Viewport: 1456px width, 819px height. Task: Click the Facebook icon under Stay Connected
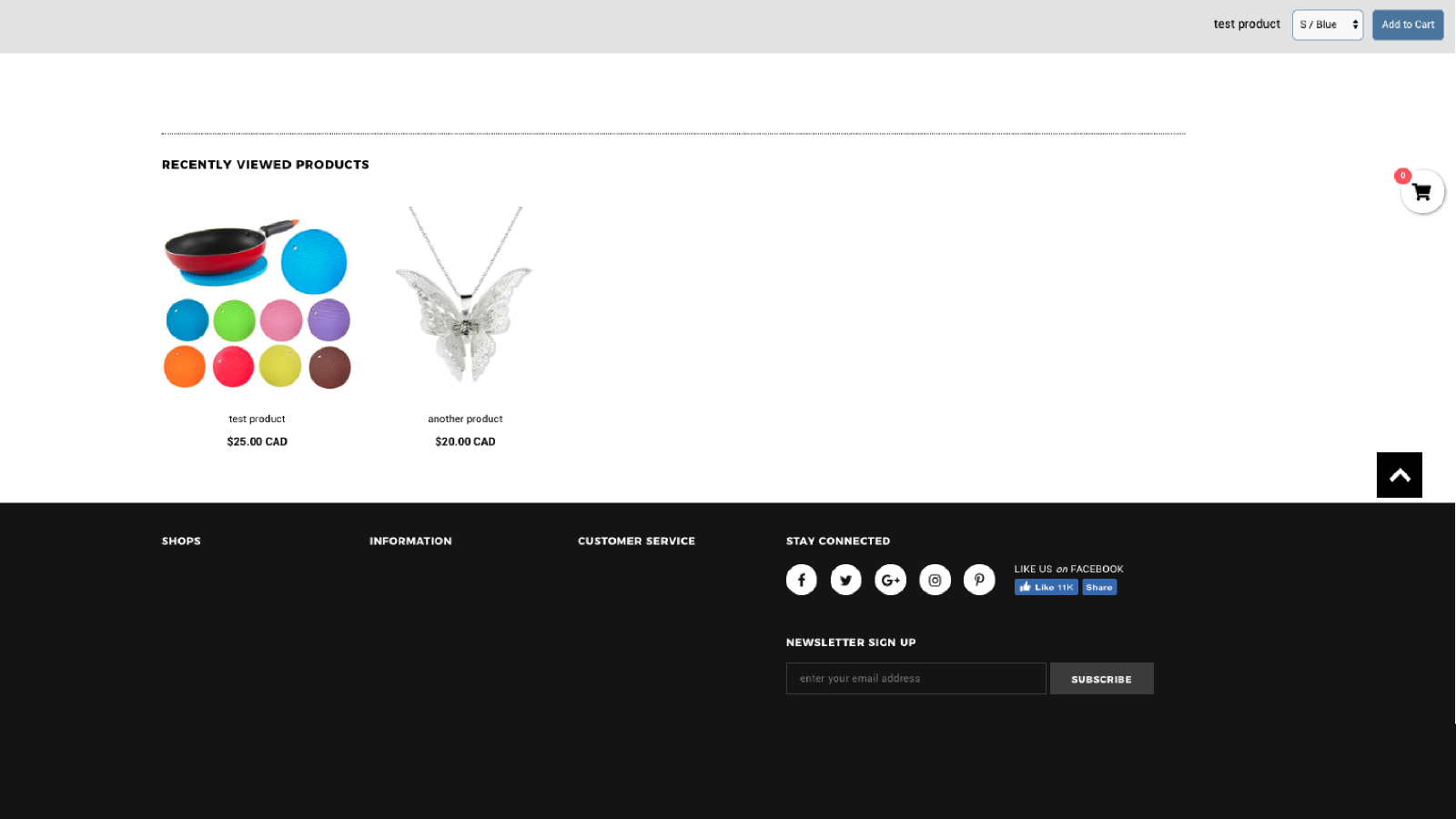click(x=801, y=579)
